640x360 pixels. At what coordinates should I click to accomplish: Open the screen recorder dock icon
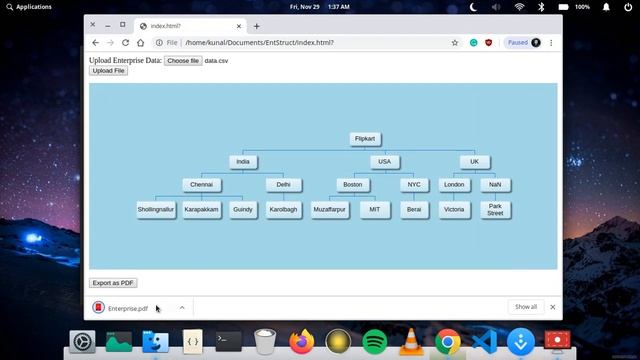click(x=557, y=341)
